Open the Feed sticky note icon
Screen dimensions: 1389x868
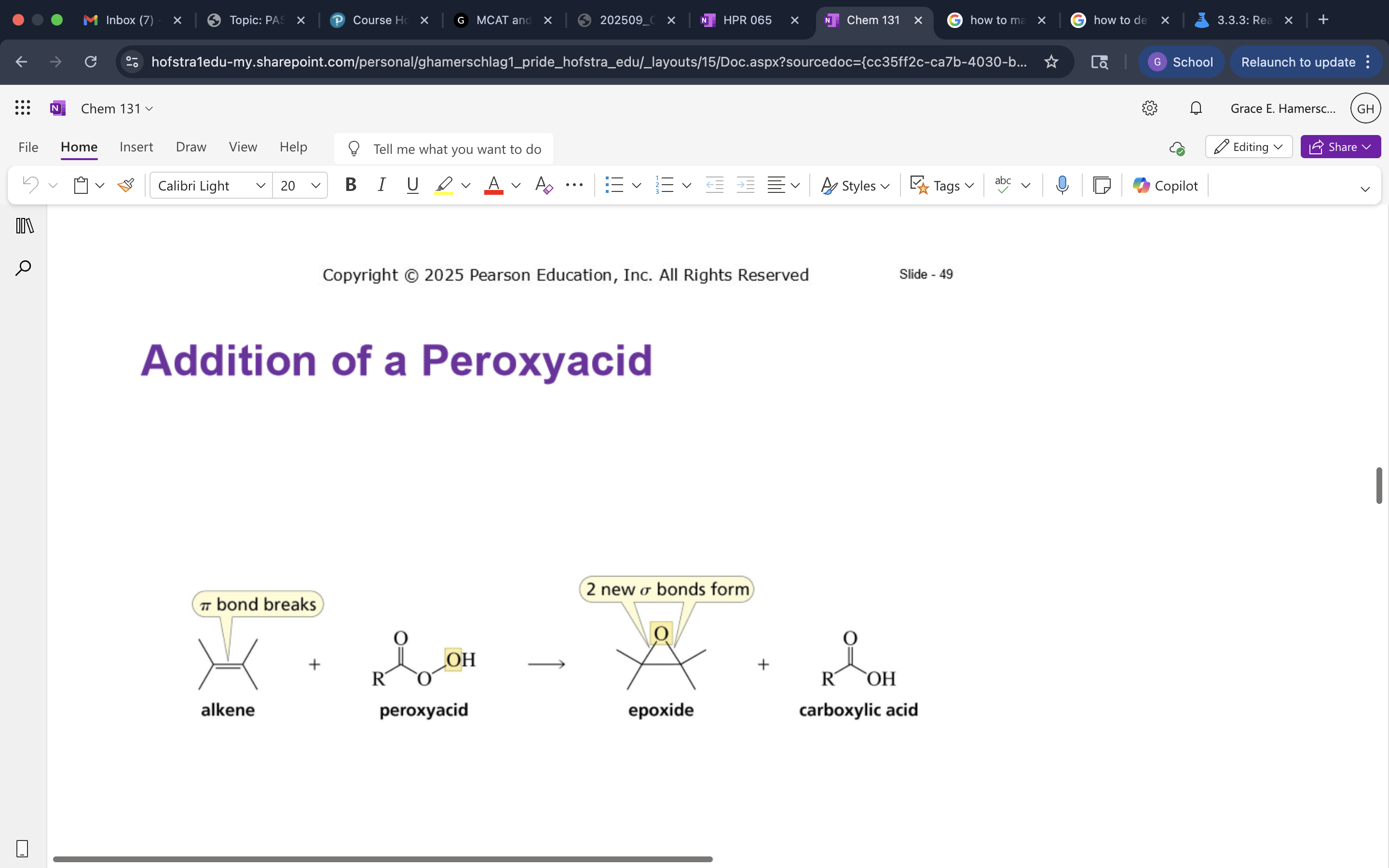click(1102, 185)
